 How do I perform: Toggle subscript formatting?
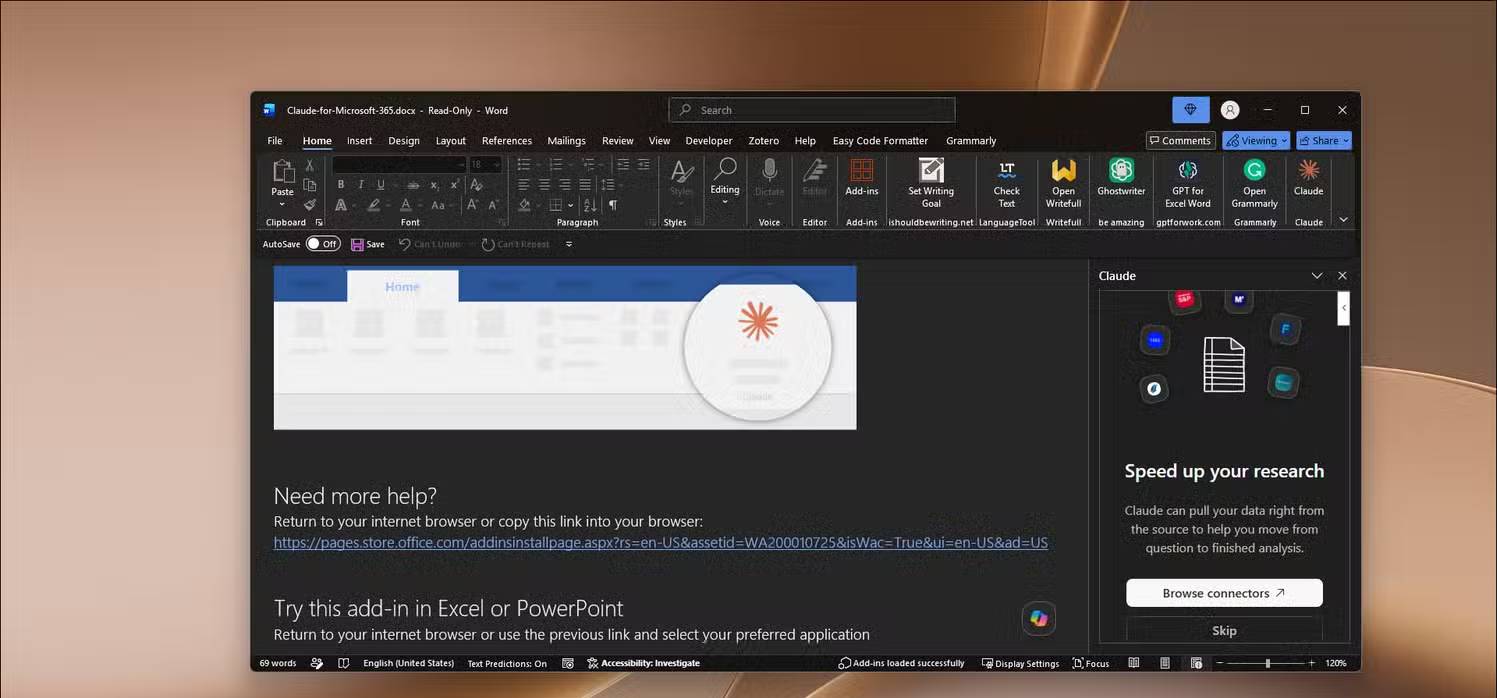(x=435, y=185)
